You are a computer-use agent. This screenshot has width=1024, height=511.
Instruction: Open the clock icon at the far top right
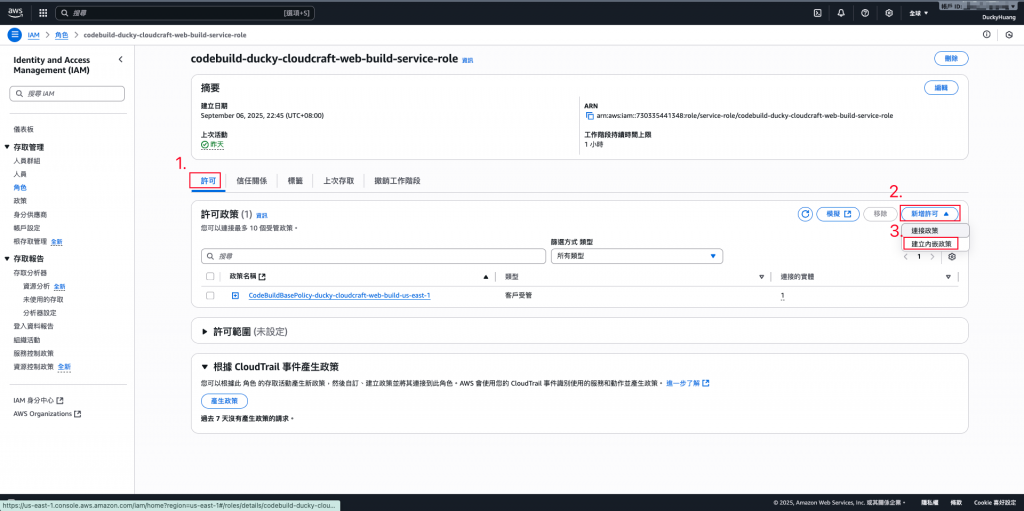1010,35
